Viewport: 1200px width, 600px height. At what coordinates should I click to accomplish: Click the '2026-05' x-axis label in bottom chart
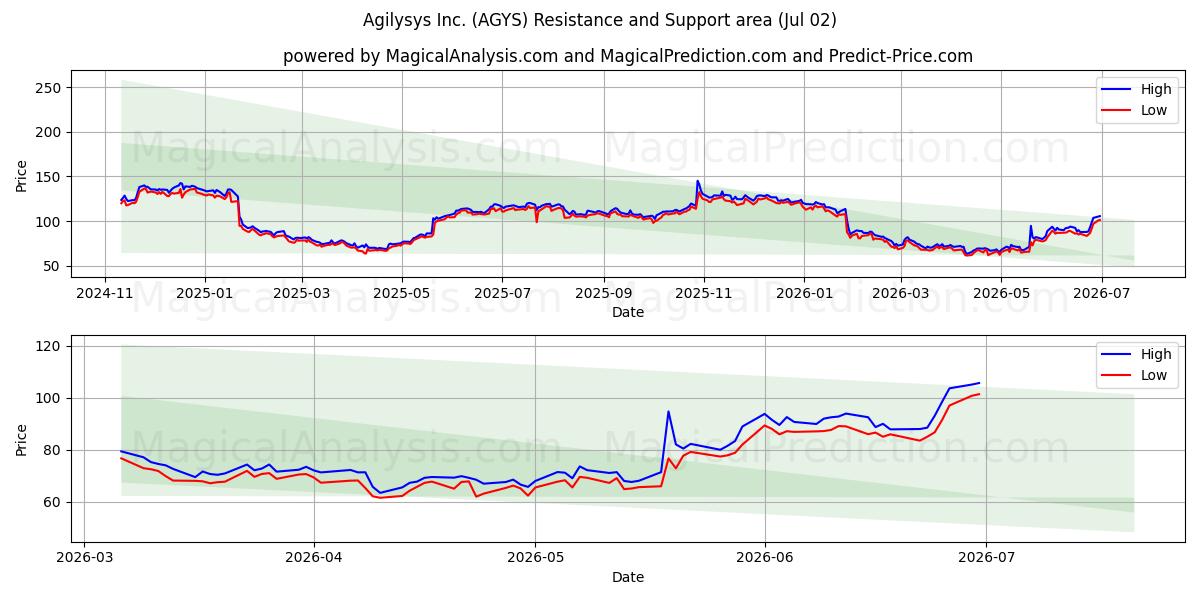click(x=535, y=559)
